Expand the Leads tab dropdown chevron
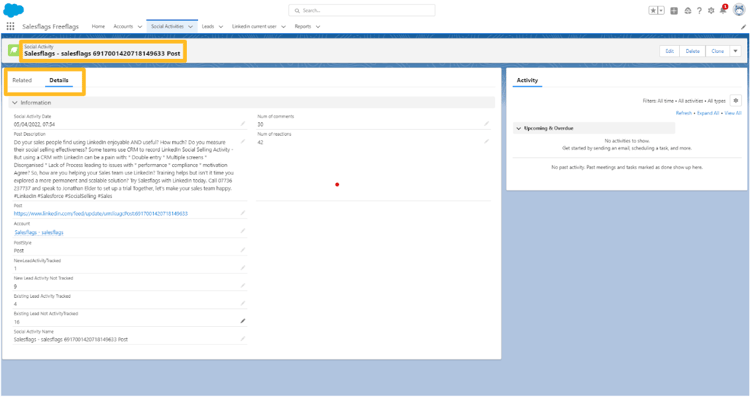The width and height of the screenshot is (750, 397). click(221, 27)
